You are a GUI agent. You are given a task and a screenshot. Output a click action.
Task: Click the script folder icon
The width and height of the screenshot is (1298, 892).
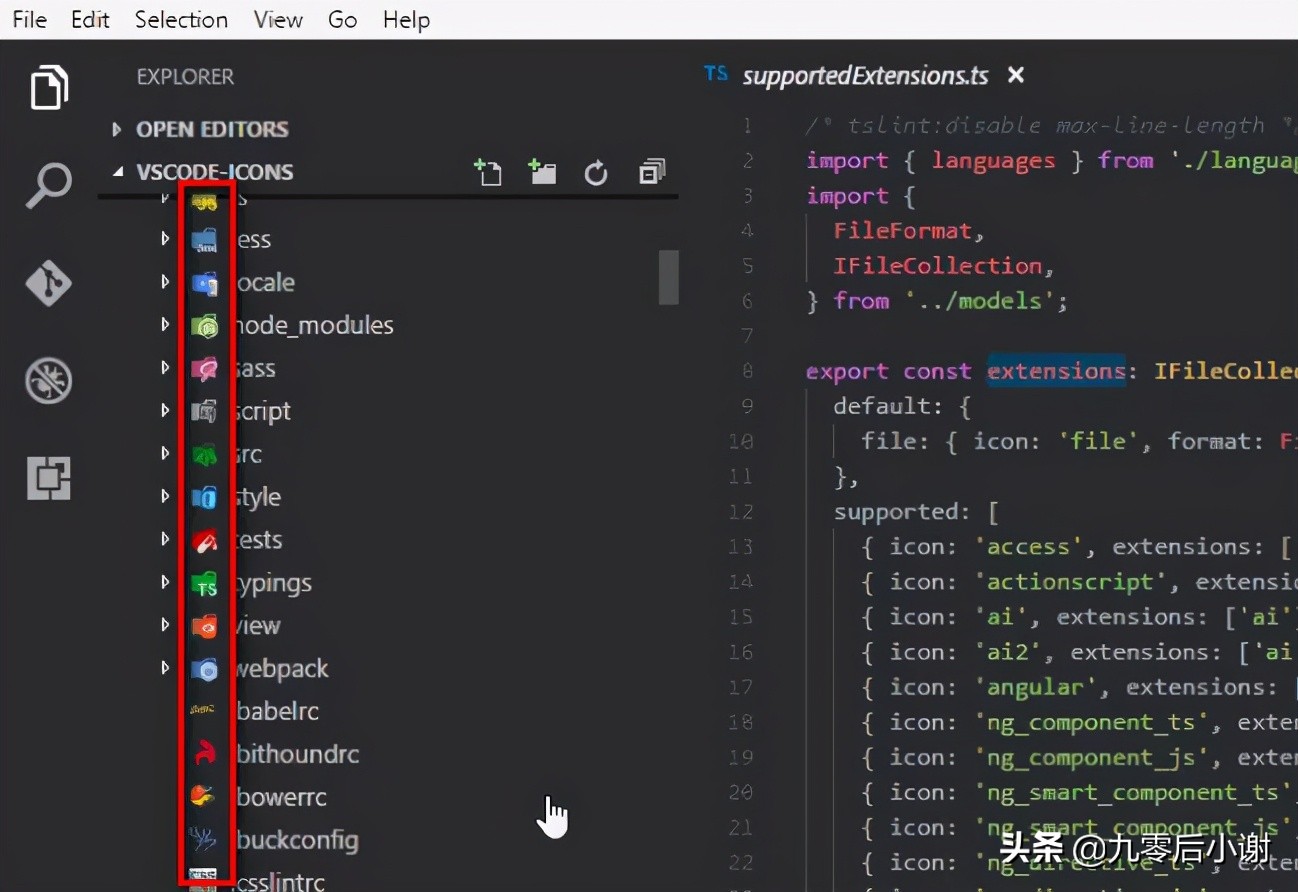click(205, 411)
